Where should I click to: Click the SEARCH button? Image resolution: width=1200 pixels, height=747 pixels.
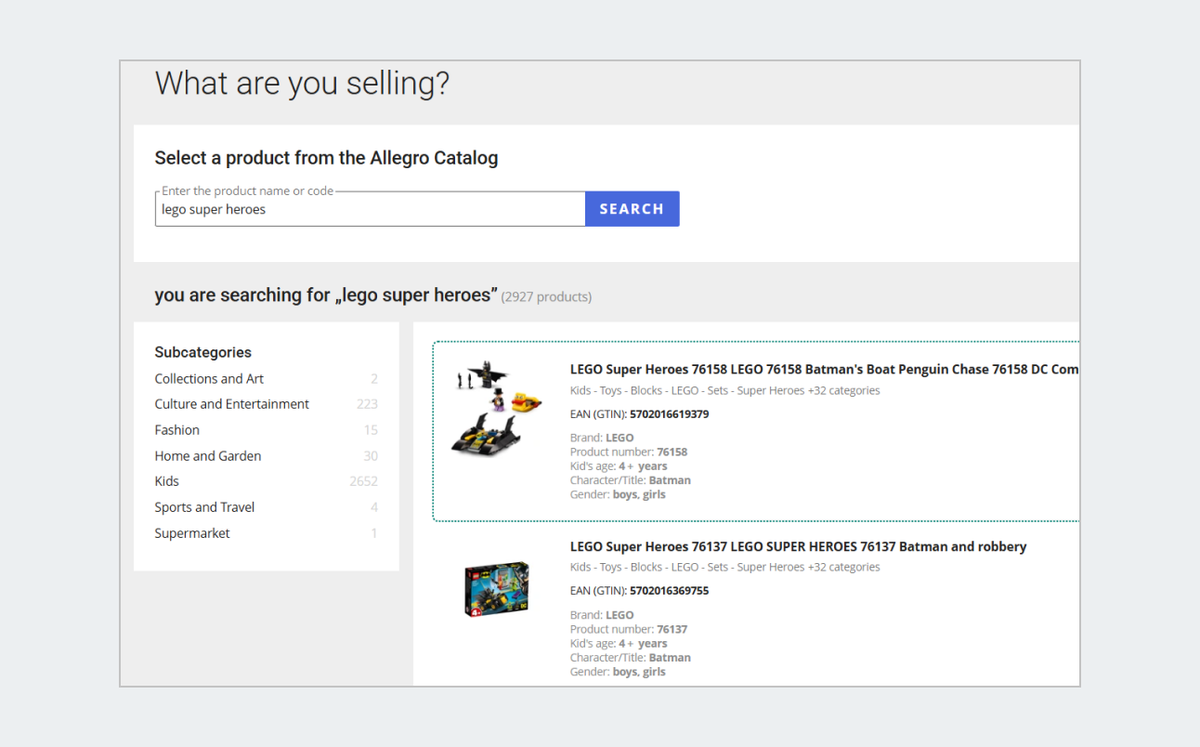pyautogui.click(x=632, y=208)
